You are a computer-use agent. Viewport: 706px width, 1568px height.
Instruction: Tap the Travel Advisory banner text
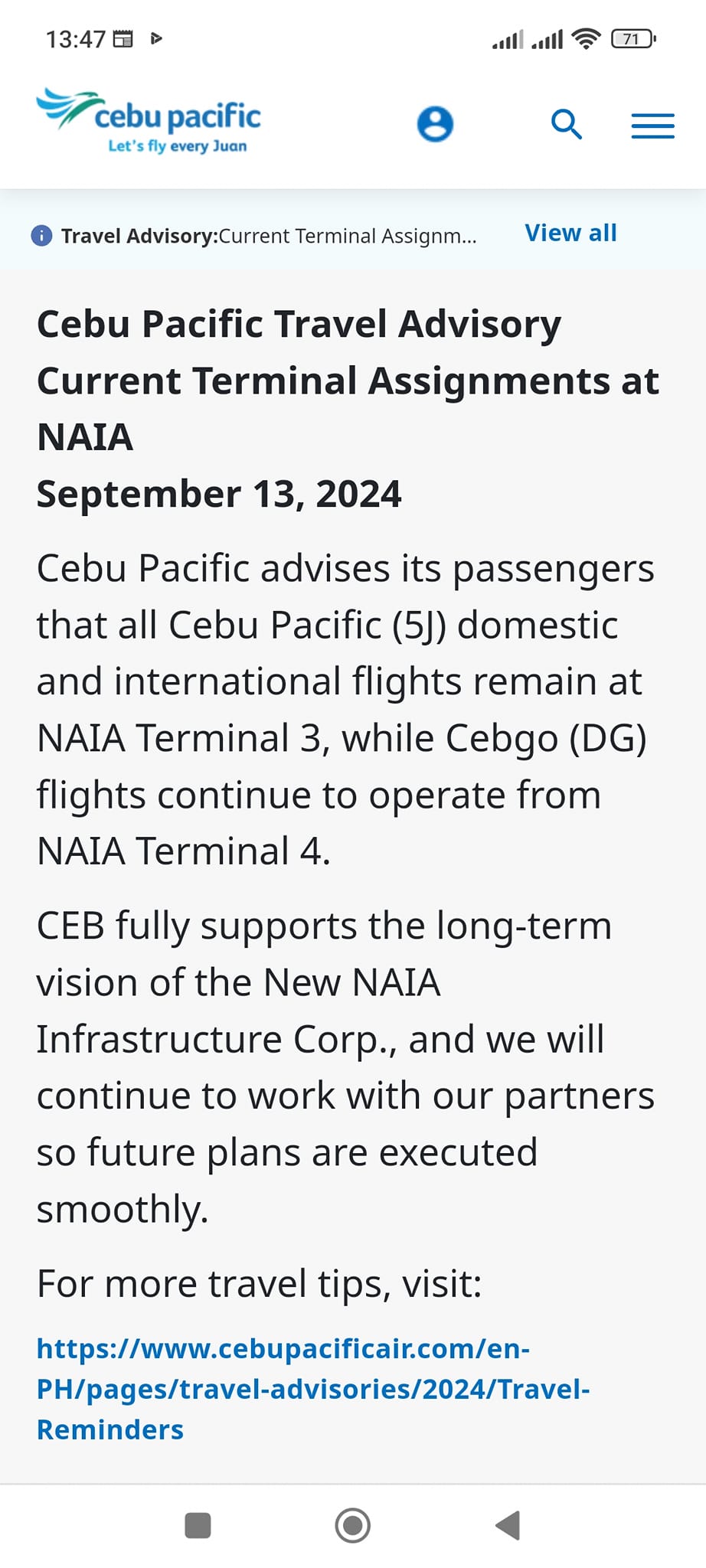pyautogui.click(x=269, y=236)
